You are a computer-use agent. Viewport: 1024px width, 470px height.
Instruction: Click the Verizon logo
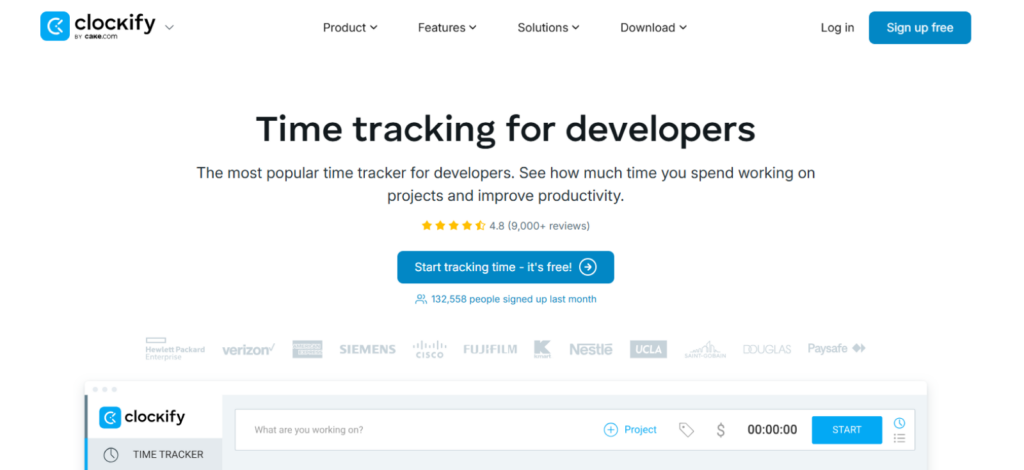[x=248, y=350]
